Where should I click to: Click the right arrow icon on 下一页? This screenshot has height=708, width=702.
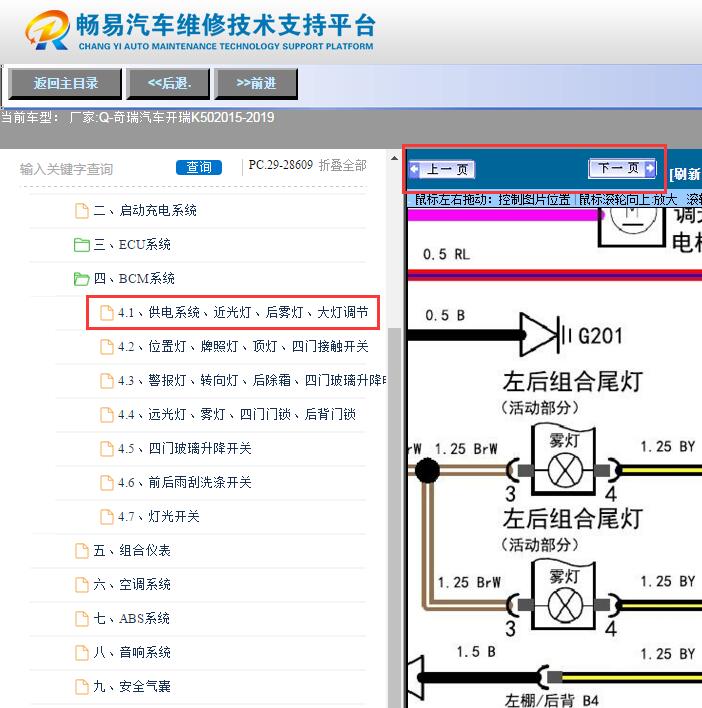[x=650, y=168]
